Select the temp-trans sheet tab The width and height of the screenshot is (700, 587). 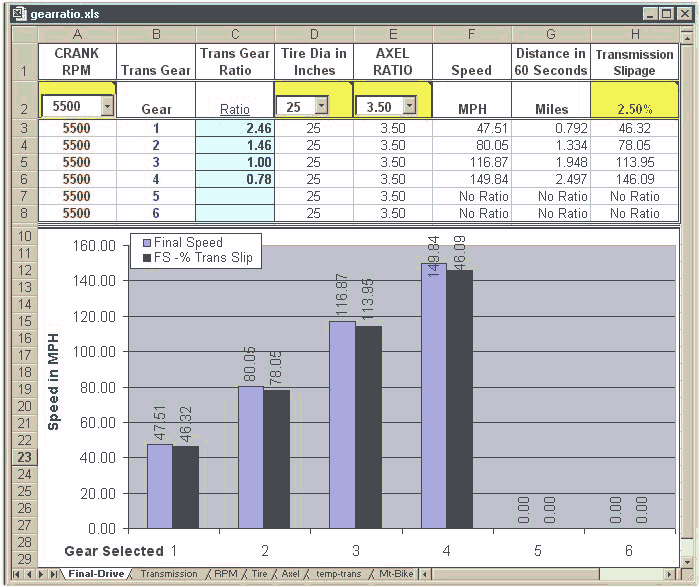click(x=338, y=574)
